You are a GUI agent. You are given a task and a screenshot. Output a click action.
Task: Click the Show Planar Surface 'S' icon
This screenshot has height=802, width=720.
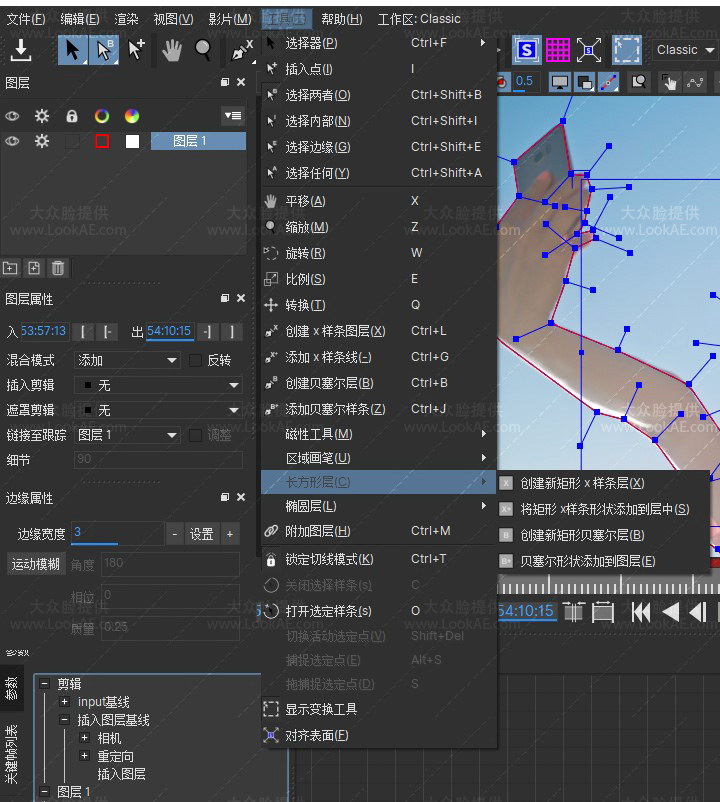[x=526, y=50]
